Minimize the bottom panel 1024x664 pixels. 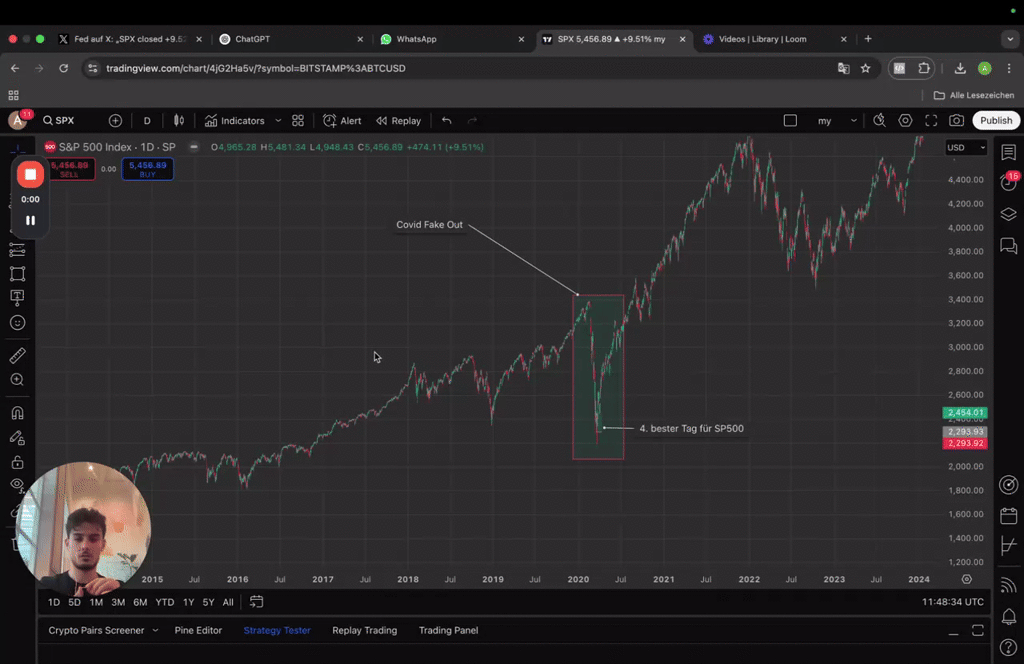953,631
